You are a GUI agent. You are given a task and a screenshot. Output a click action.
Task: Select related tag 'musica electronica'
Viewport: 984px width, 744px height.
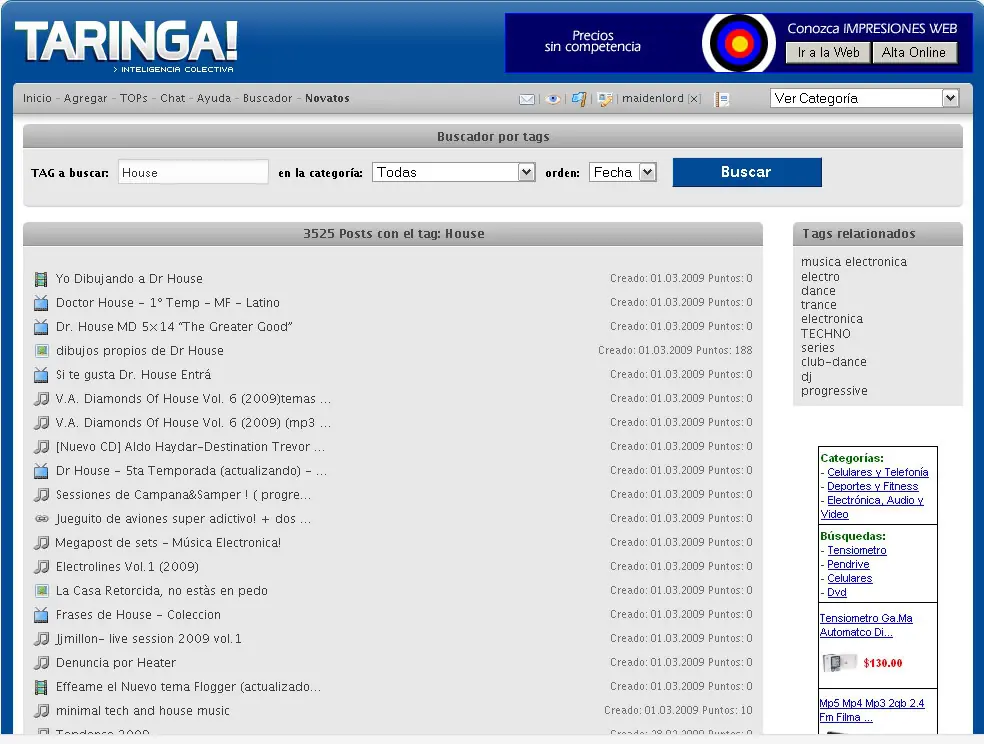click(853, 262)
